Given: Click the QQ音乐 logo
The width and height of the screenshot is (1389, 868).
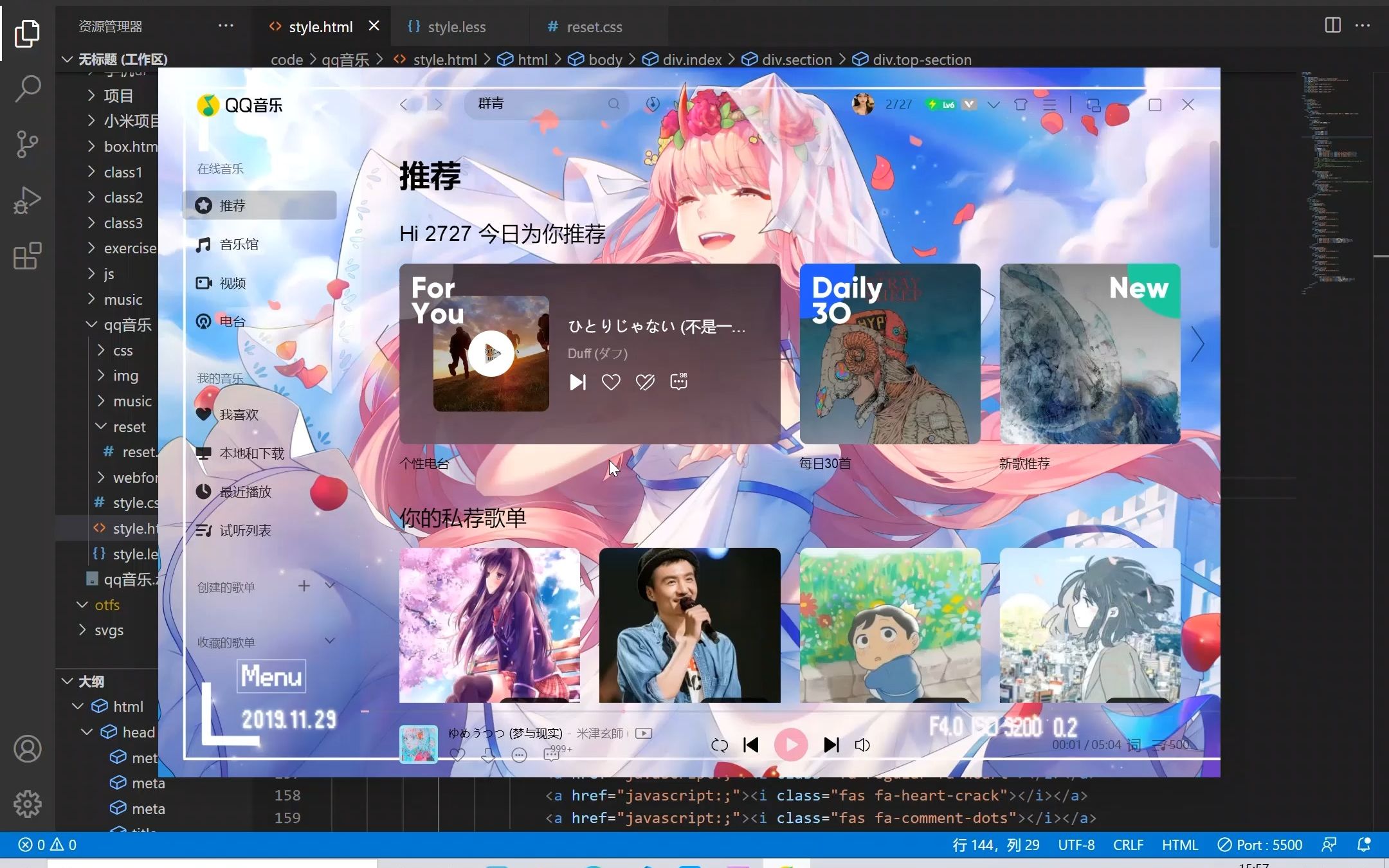Looking at the screenshot, I should coord(240,105).
